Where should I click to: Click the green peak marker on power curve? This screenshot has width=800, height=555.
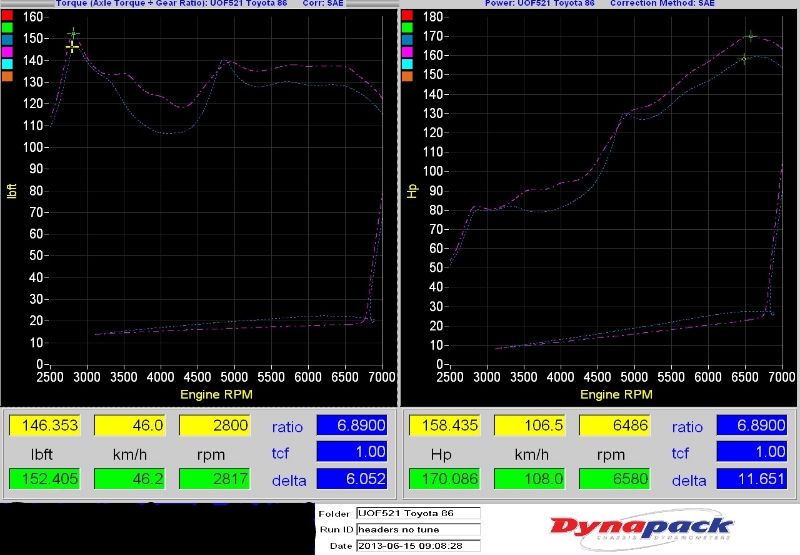click(x=750, y=37)
